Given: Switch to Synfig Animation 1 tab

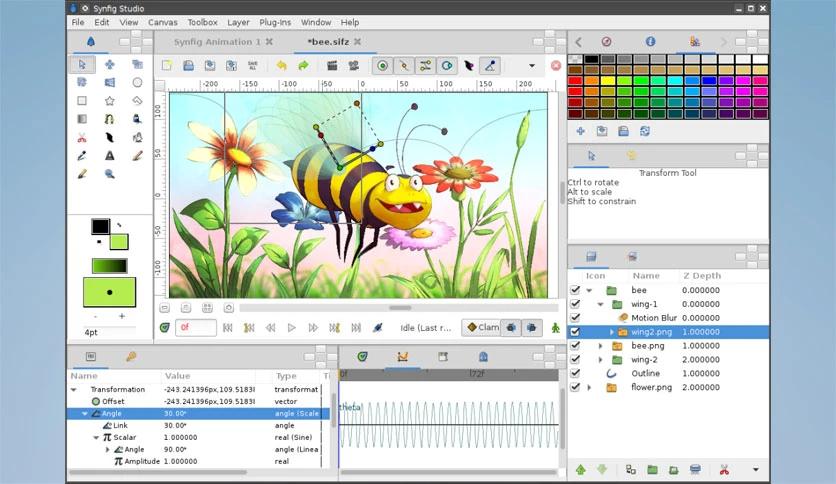Looking at the screenshot, I should tap(217, 42).
